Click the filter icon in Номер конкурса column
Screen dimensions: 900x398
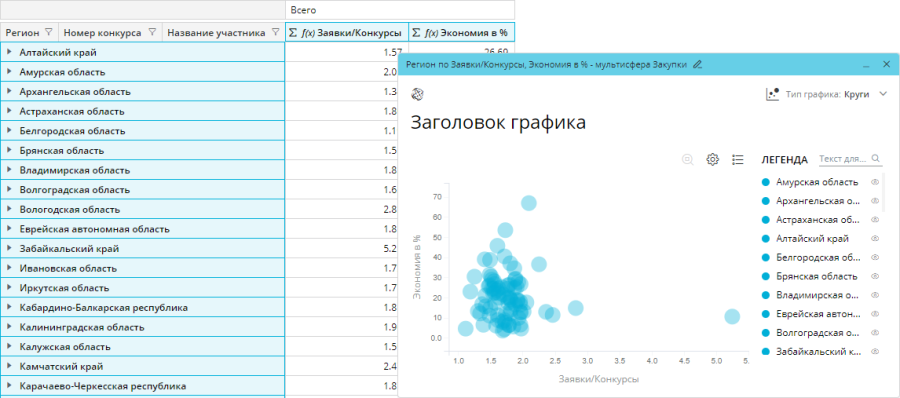coord(152,33)
